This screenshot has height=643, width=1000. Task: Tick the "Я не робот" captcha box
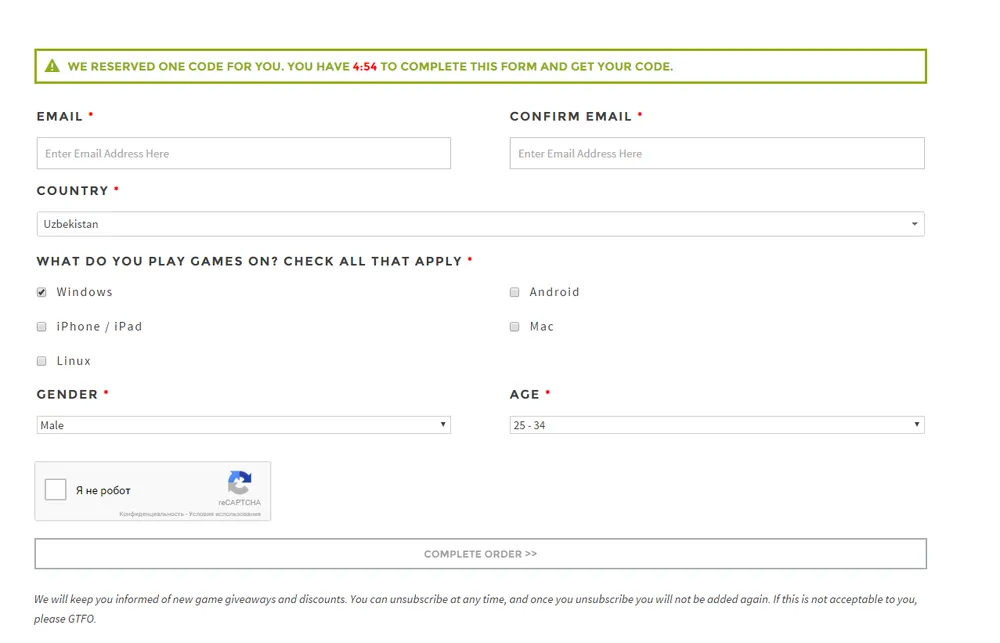pyautogui.click(x=56, y=490)
